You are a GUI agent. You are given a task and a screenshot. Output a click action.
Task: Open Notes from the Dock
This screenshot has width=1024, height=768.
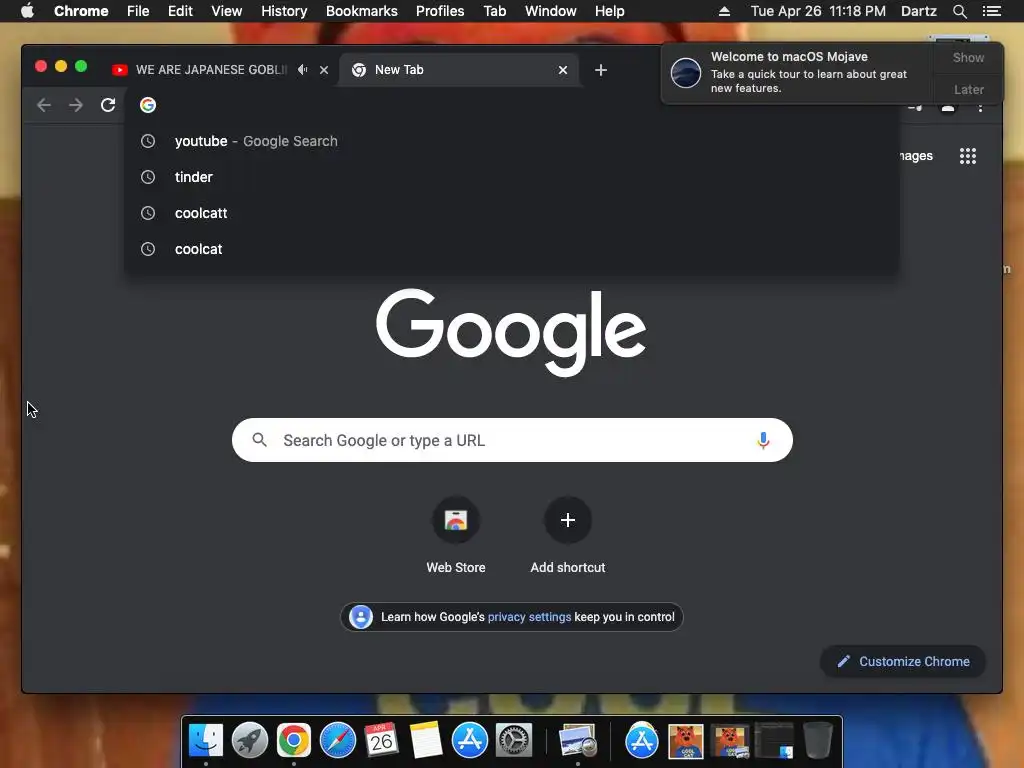pos(426,741)
